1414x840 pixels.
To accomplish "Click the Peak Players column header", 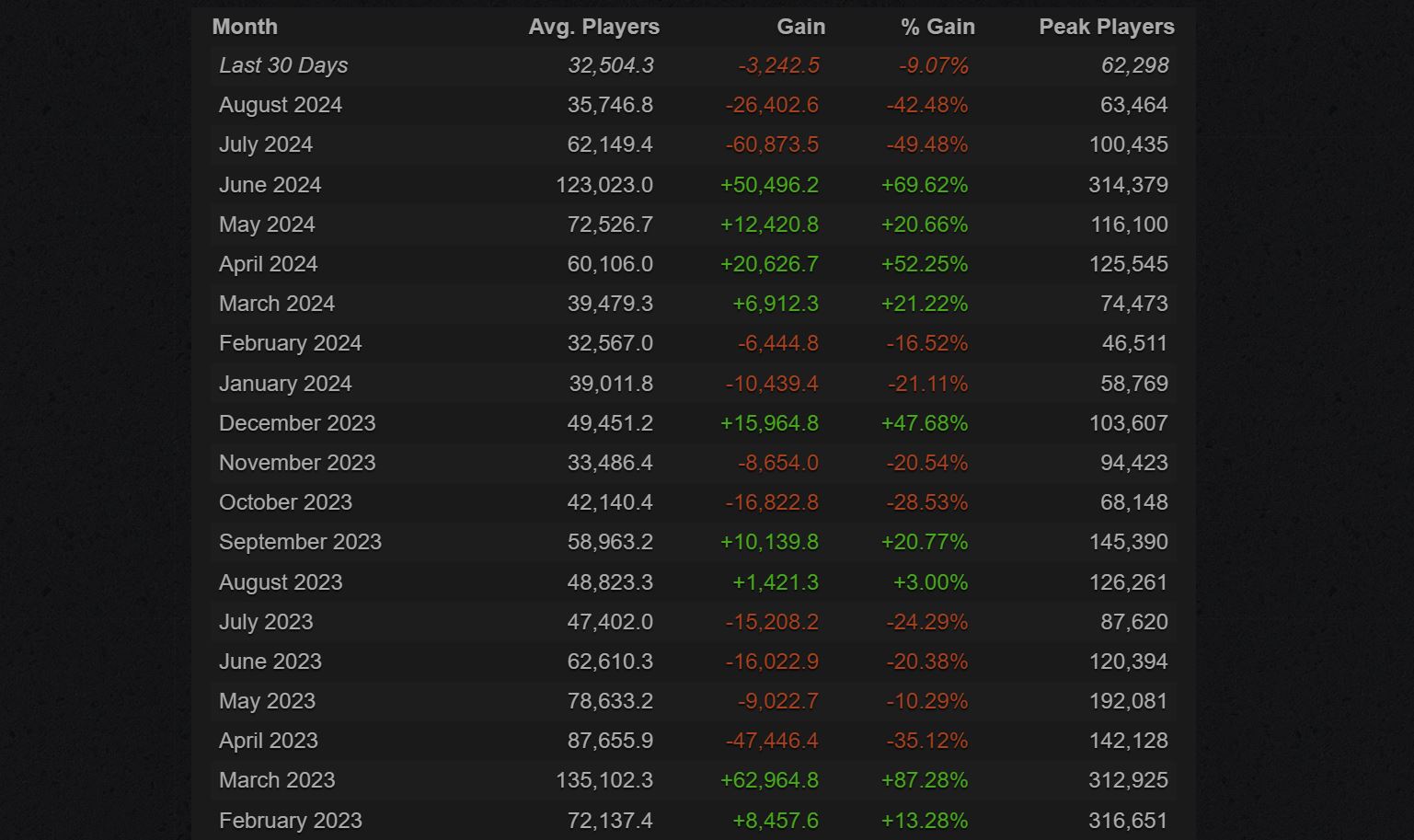I will 1107,27.
